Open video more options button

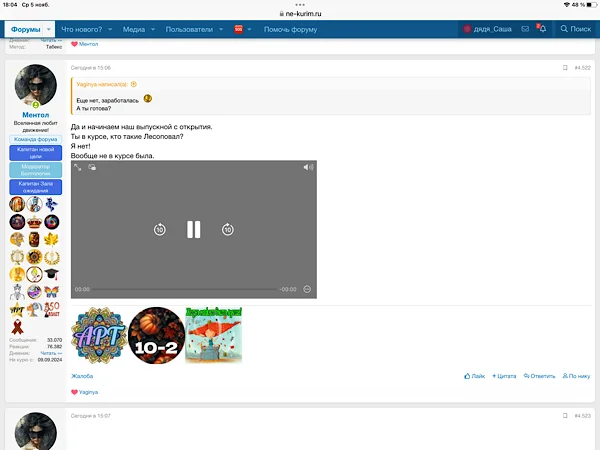pyautogui.click(x=307, y=289)
